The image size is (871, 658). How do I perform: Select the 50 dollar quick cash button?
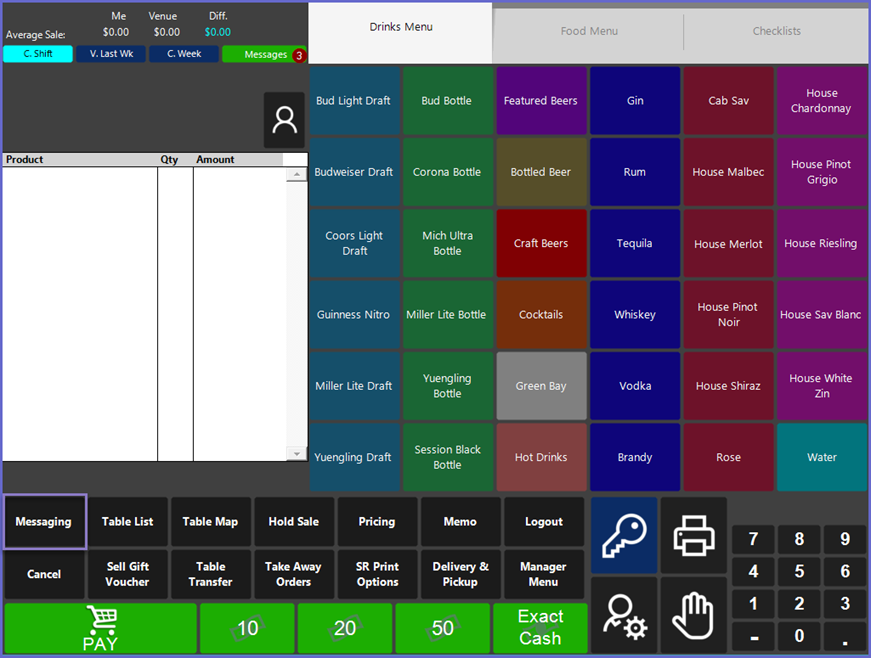tap(442, 628)
